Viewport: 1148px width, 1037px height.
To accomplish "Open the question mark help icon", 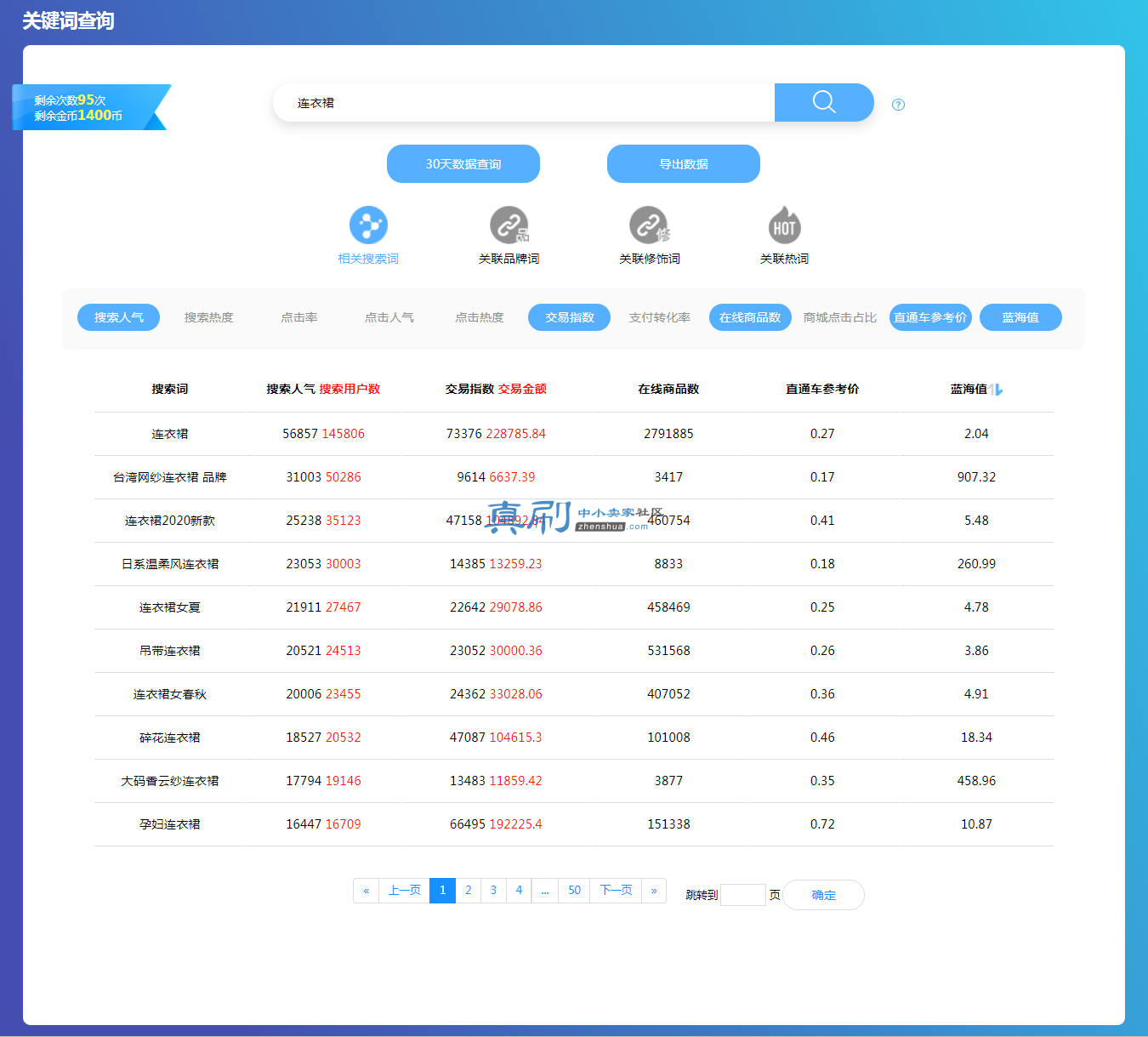I will click(x=898, y=105).
